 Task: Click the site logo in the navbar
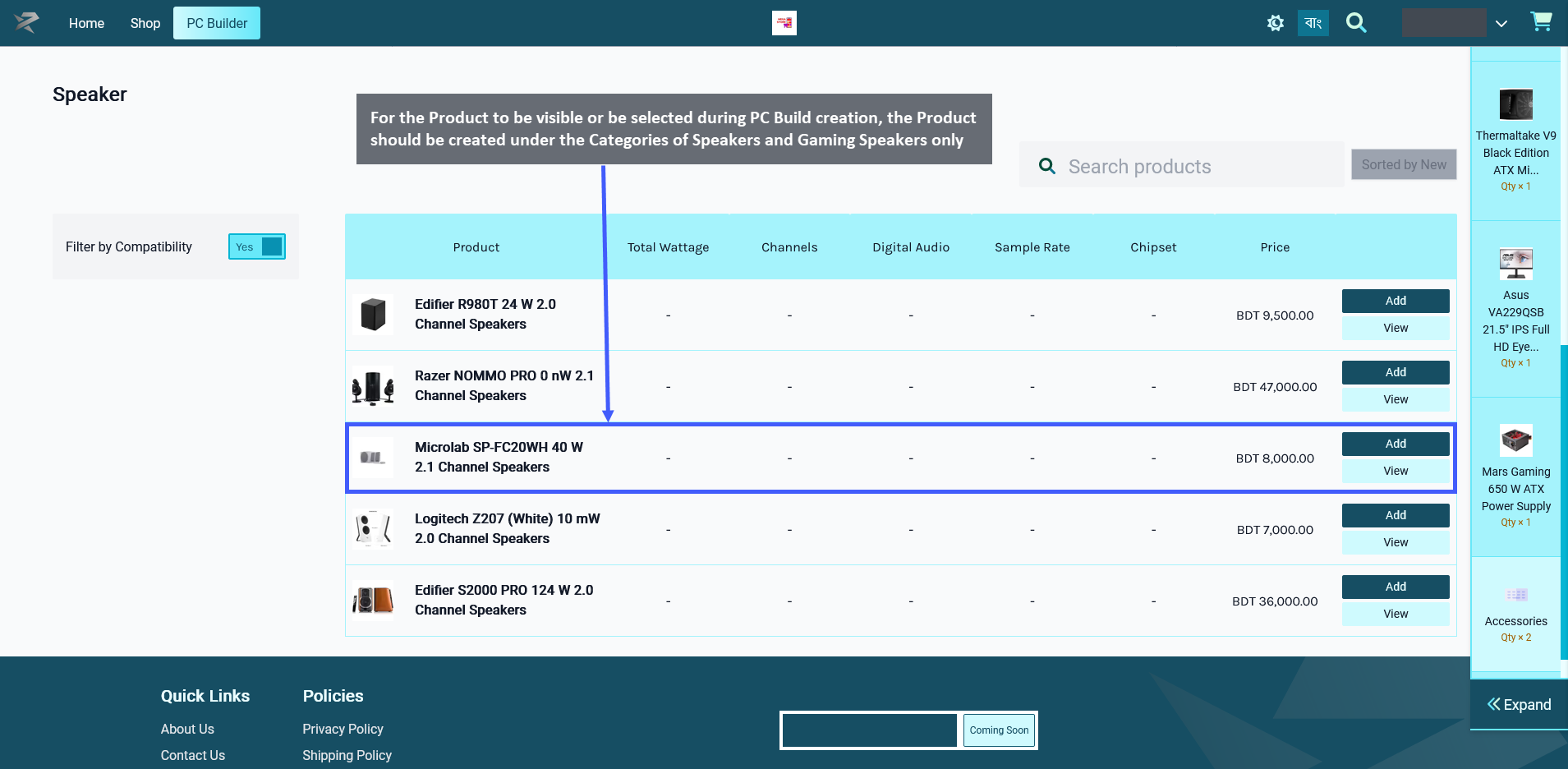point(26,23)
